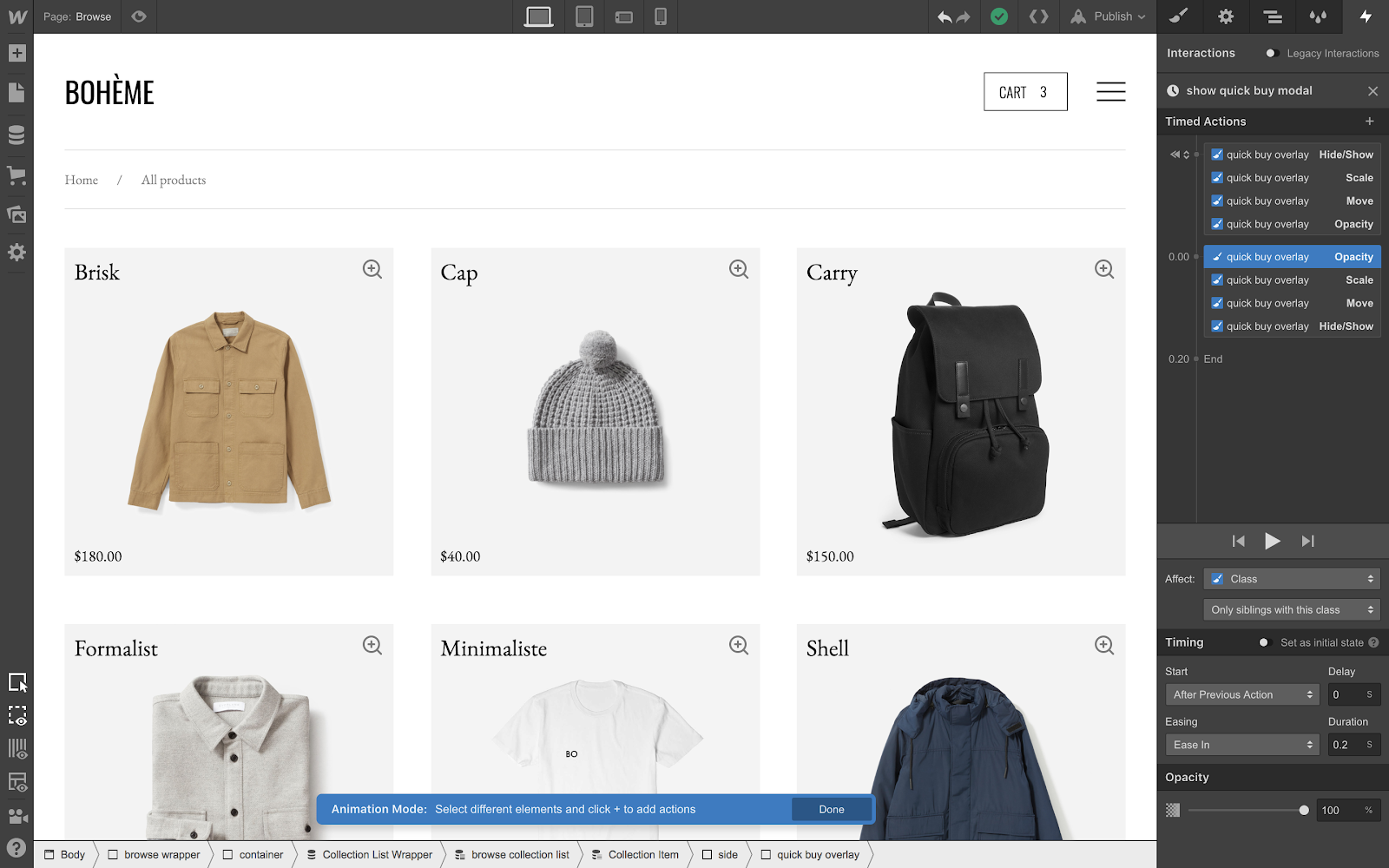1389x868 pixels.
Task: Close the show quick buy modal animation
Action: click(1373, 91)
